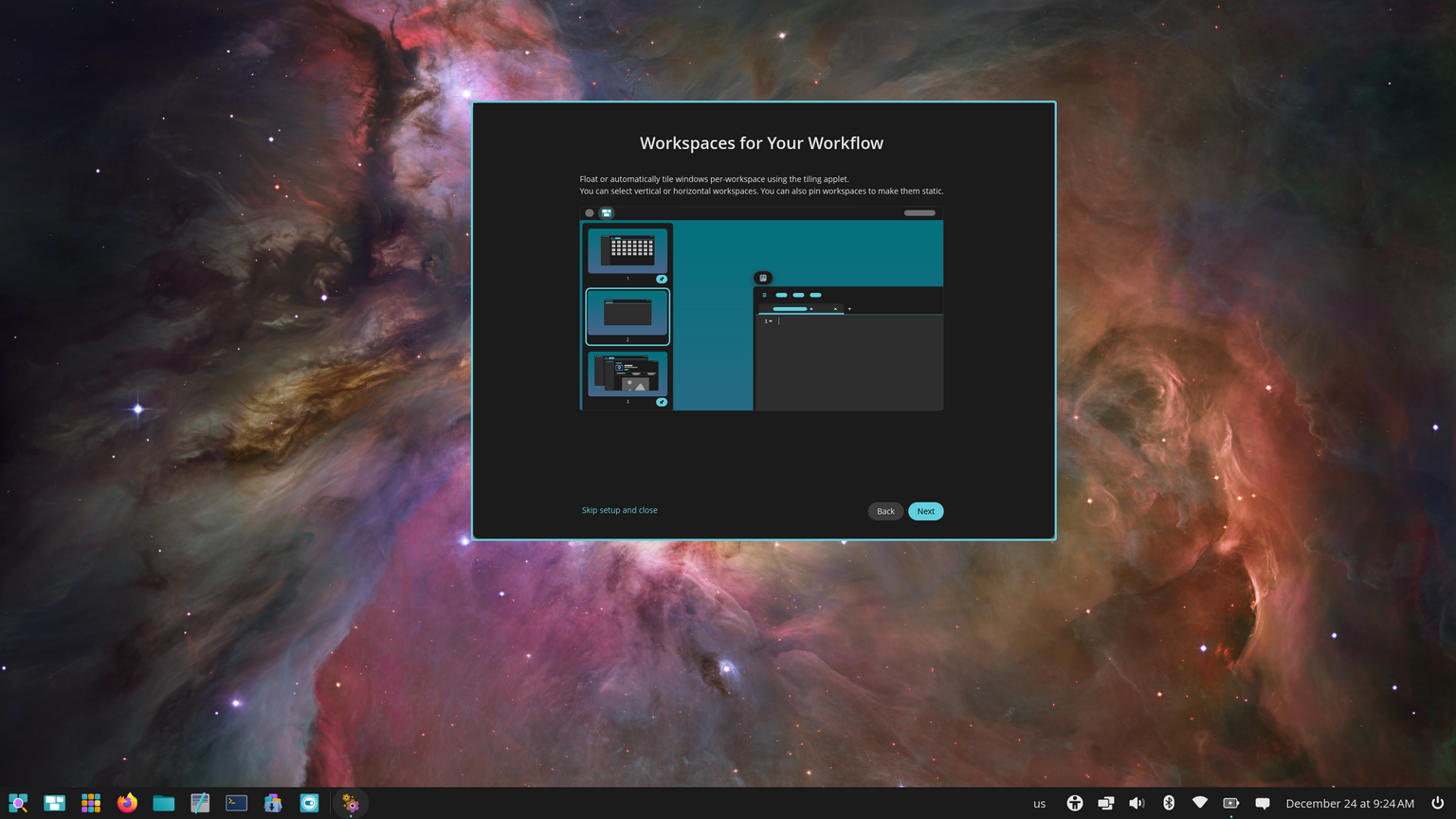Image resolution: width=1456 pixels, height=819 pixels.
Task: Click the Next button
Action: (x=925, y=511)
